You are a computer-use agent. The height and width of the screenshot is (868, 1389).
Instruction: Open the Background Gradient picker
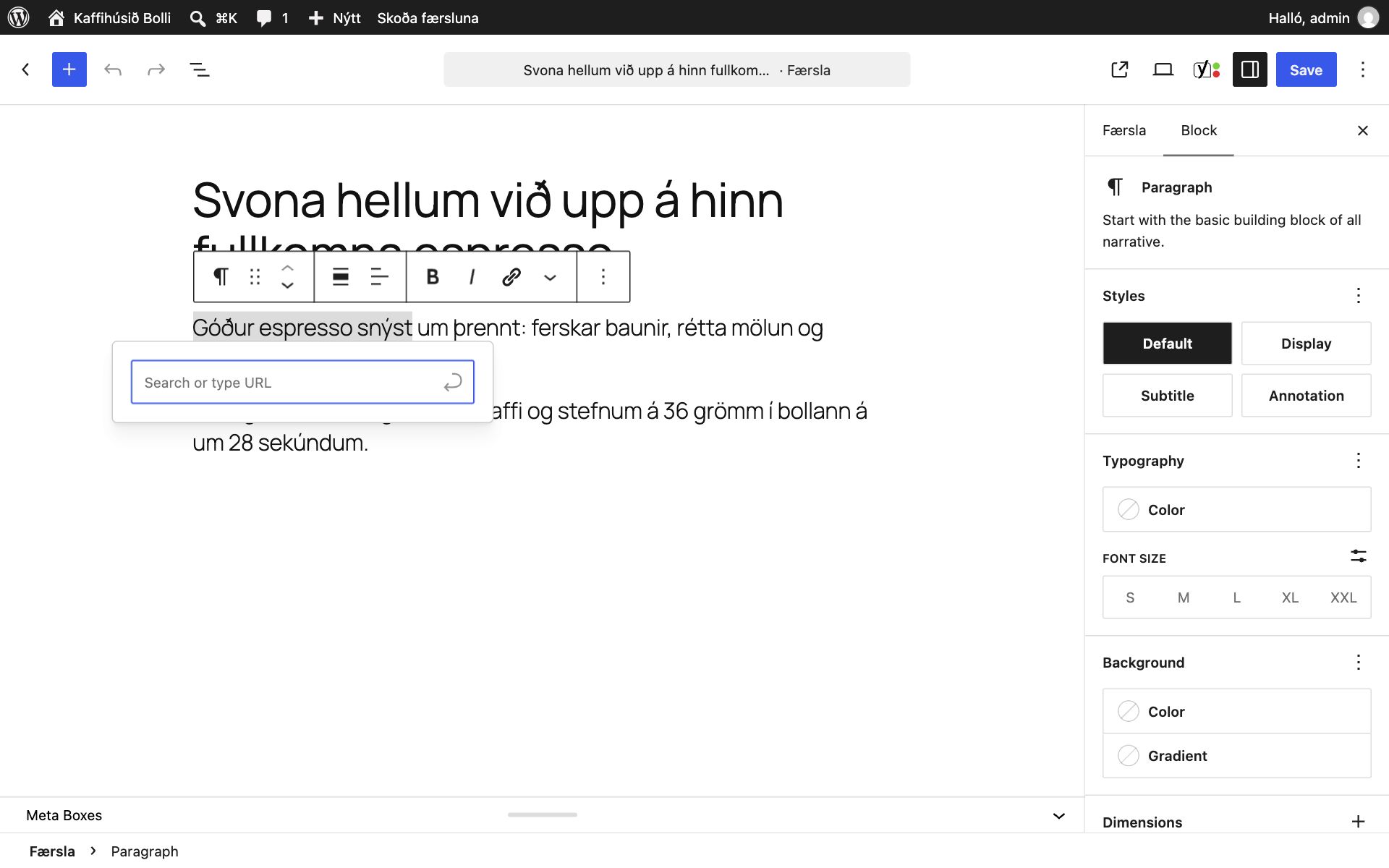click(1236, 755)
